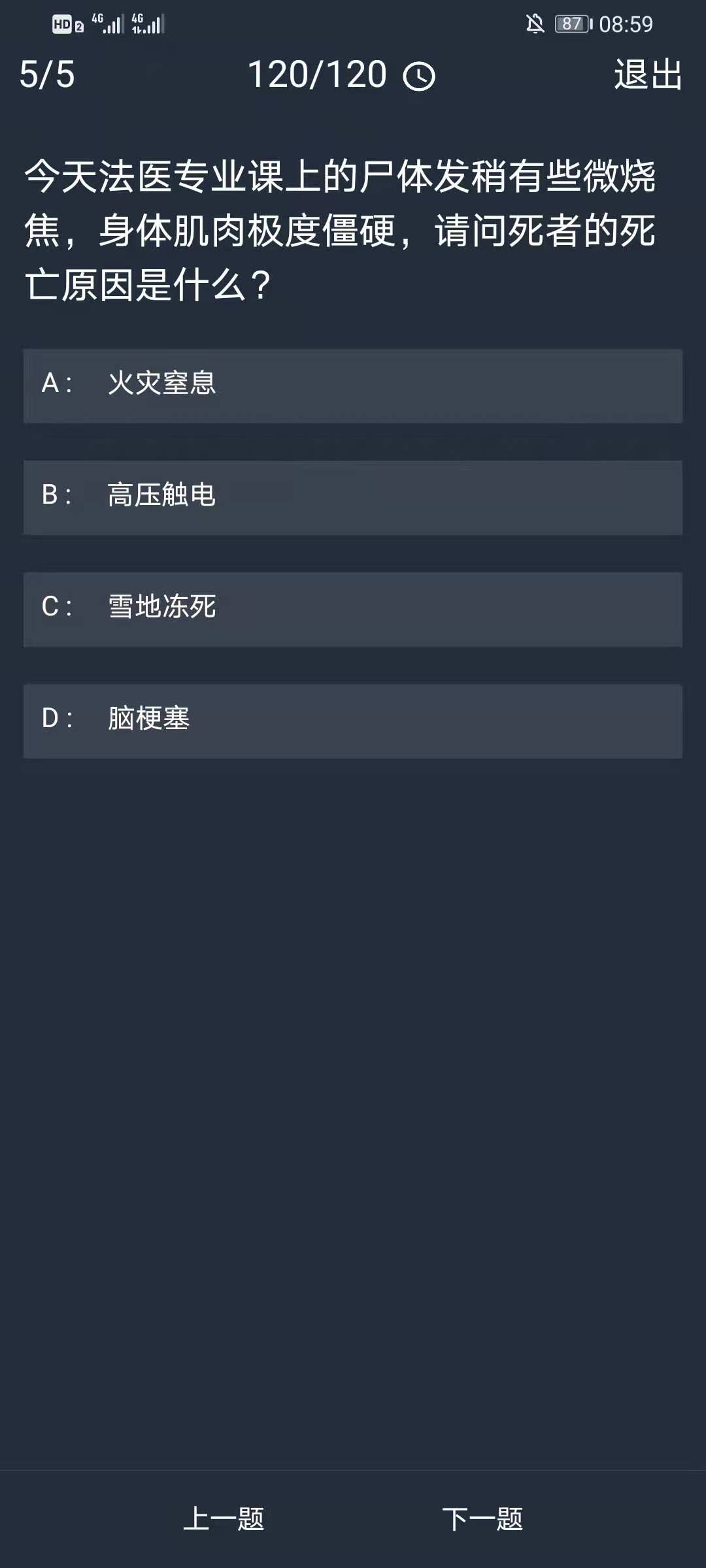Tap the muted notification bell icon
Image resolution: width=706 pixels, height=1568 pixels.
pos(535,24)
